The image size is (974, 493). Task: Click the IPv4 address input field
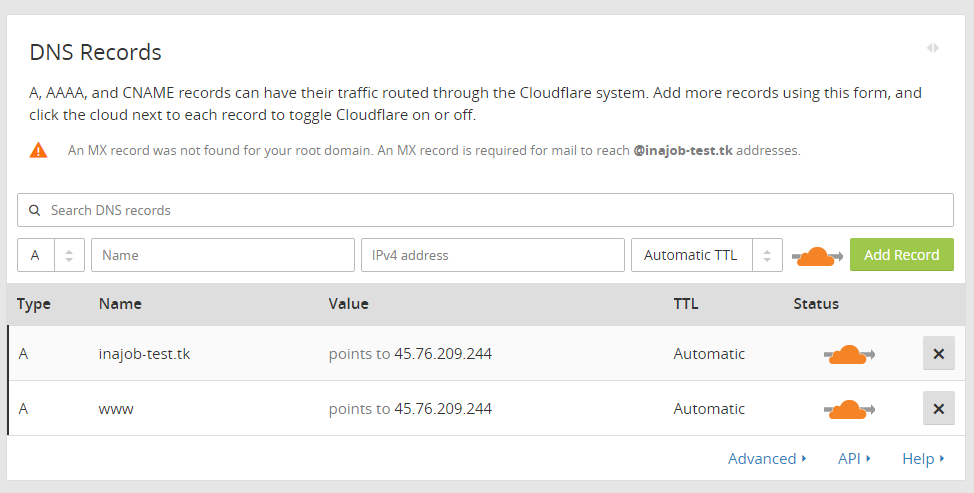click(492, 255)
